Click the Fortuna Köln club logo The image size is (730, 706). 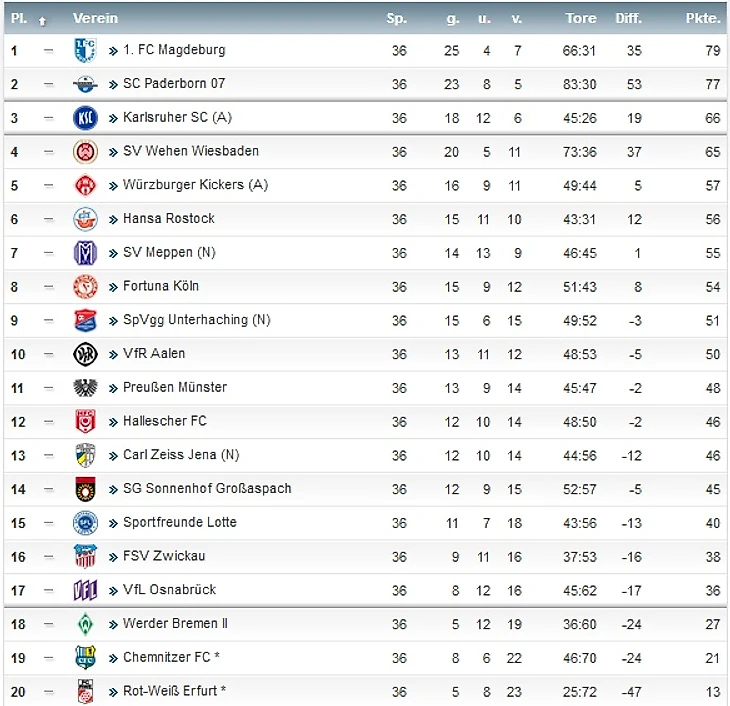point(85,287)
